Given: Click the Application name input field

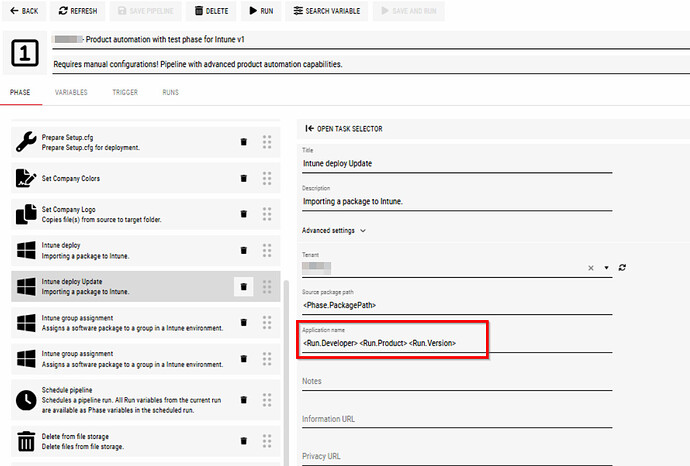Looking at the screenshot, I should [394, 343].
